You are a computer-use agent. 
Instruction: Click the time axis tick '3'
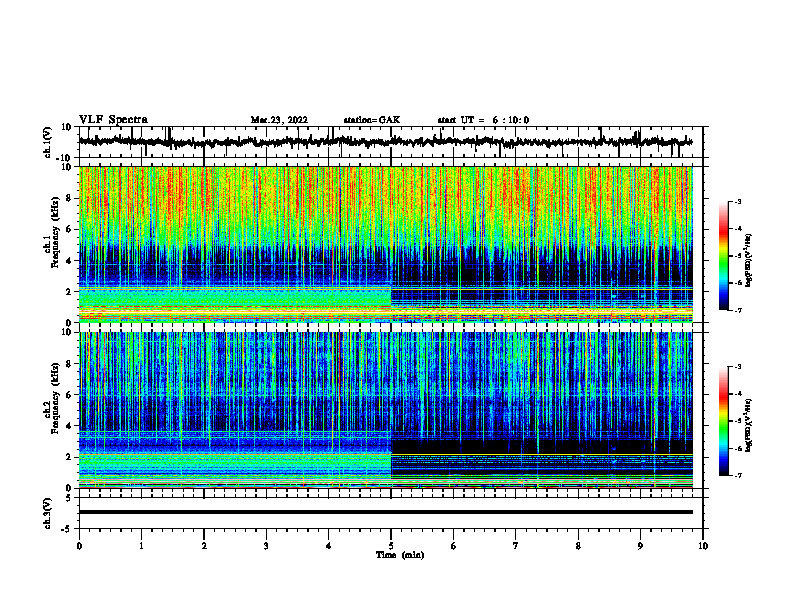(x=266, y=546)
